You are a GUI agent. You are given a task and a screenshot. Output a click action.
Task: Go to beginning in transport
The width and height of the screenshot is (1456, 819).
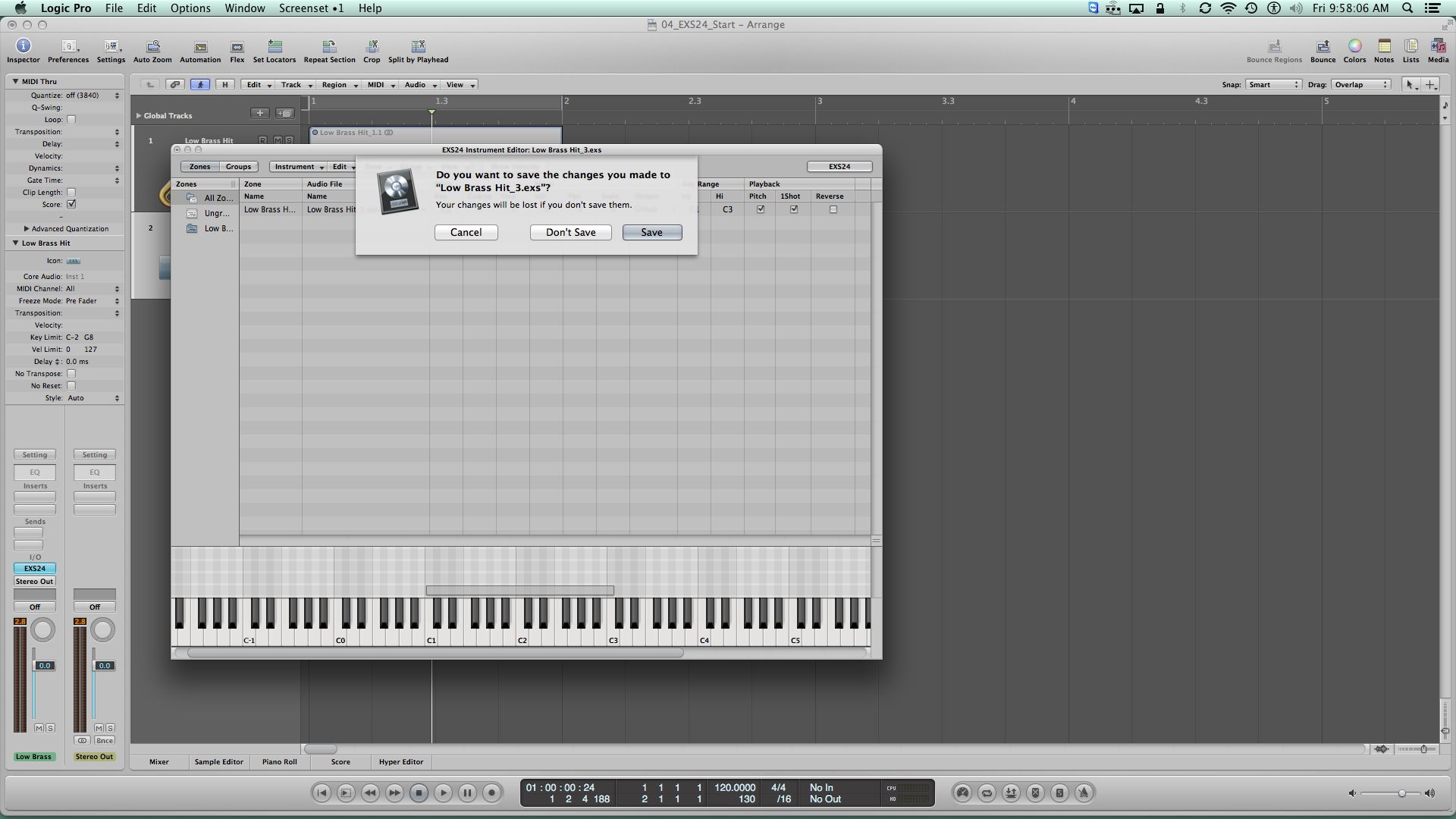coord(322,793)
